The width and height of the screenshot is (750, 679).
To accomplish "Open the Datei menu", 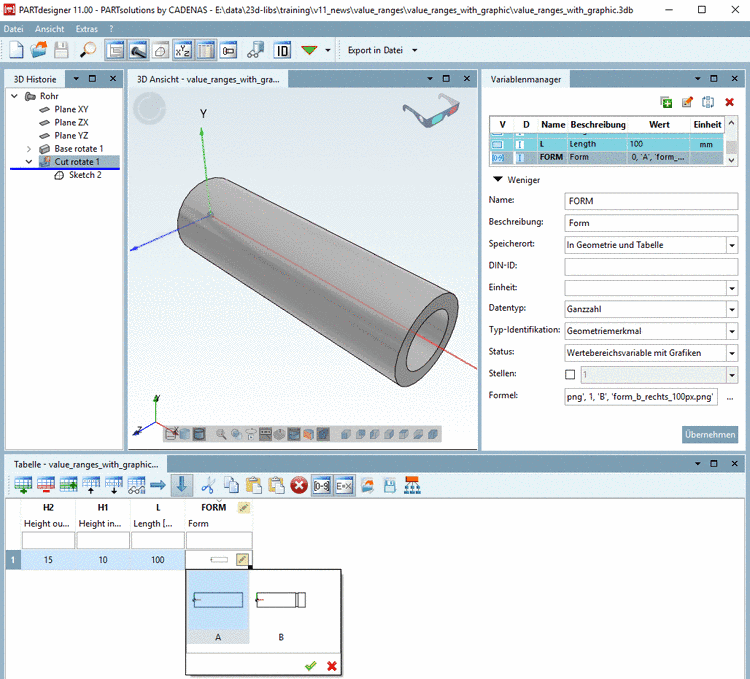I will 13,29.
